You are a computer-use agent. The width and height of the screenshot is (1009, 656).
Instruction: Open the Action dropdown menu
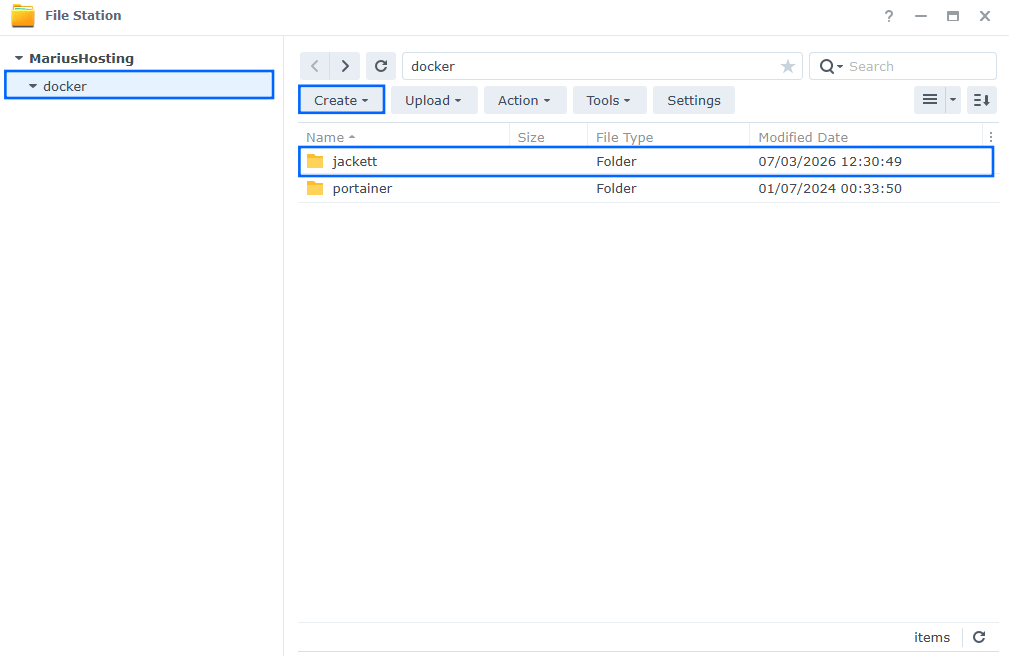524,100
